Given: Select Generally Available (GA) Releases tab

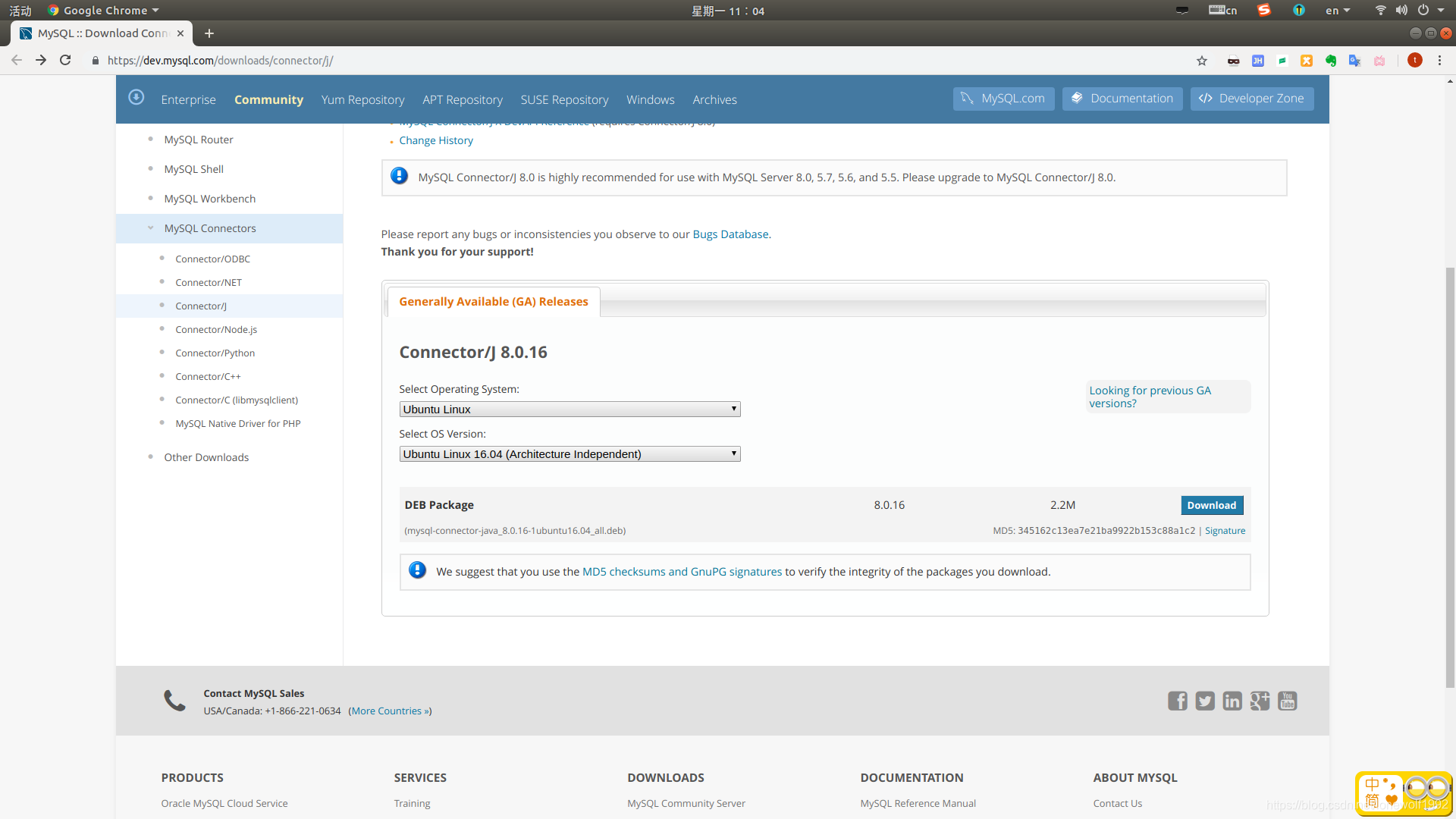Looking at the screenshot, I should (494, 302).
